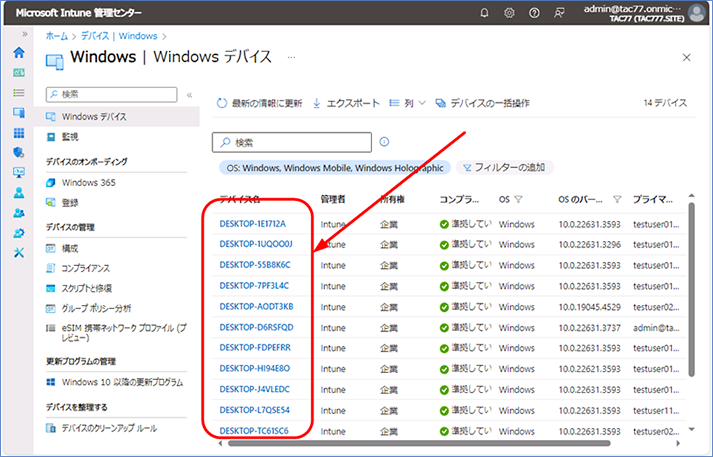The image size is (713, 457).
Task: Open notifications bell icon
Action: pyautogui.click(x=484, y=13)
